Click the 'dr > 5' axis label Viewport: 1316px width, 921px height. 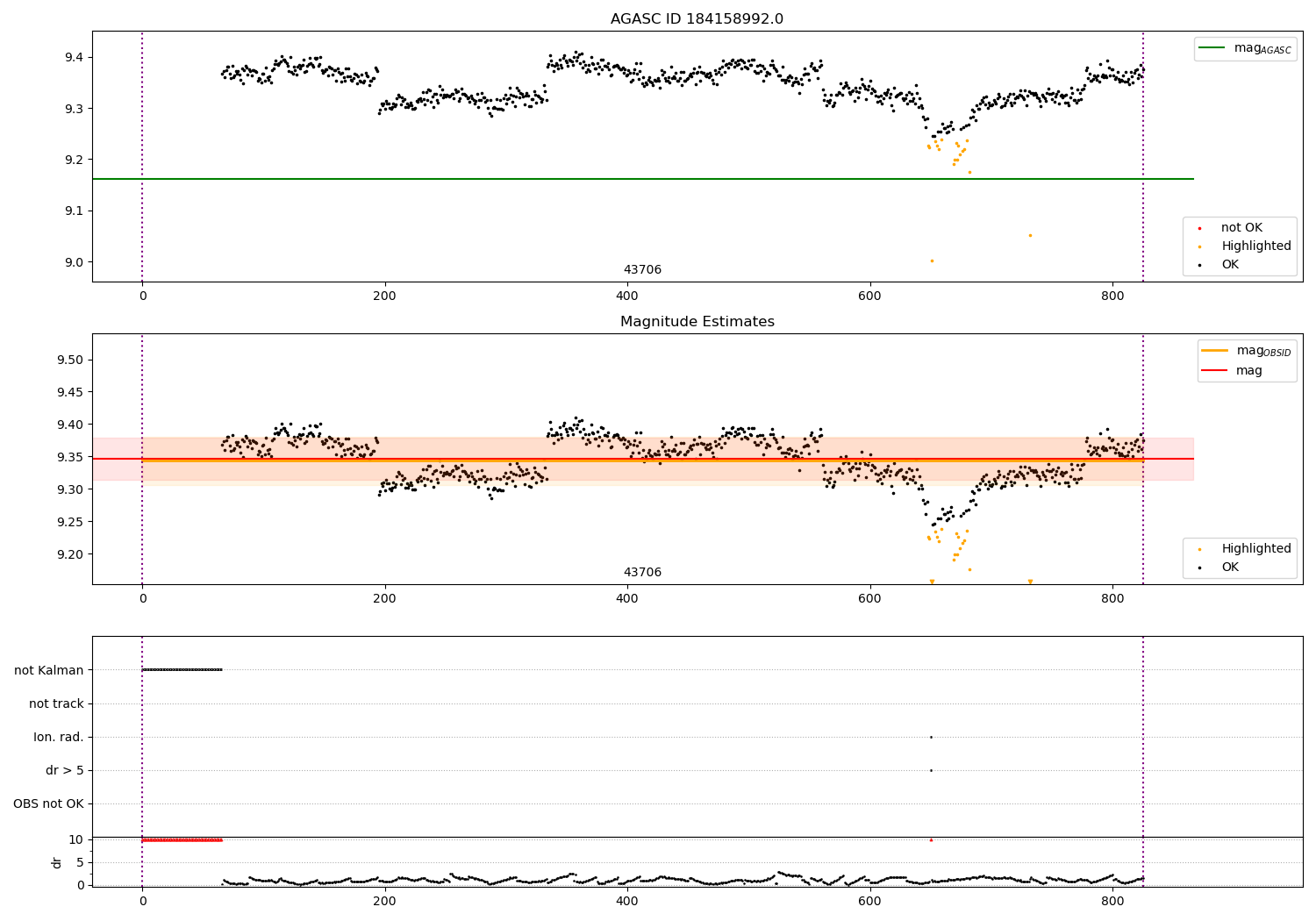[65, 770]
